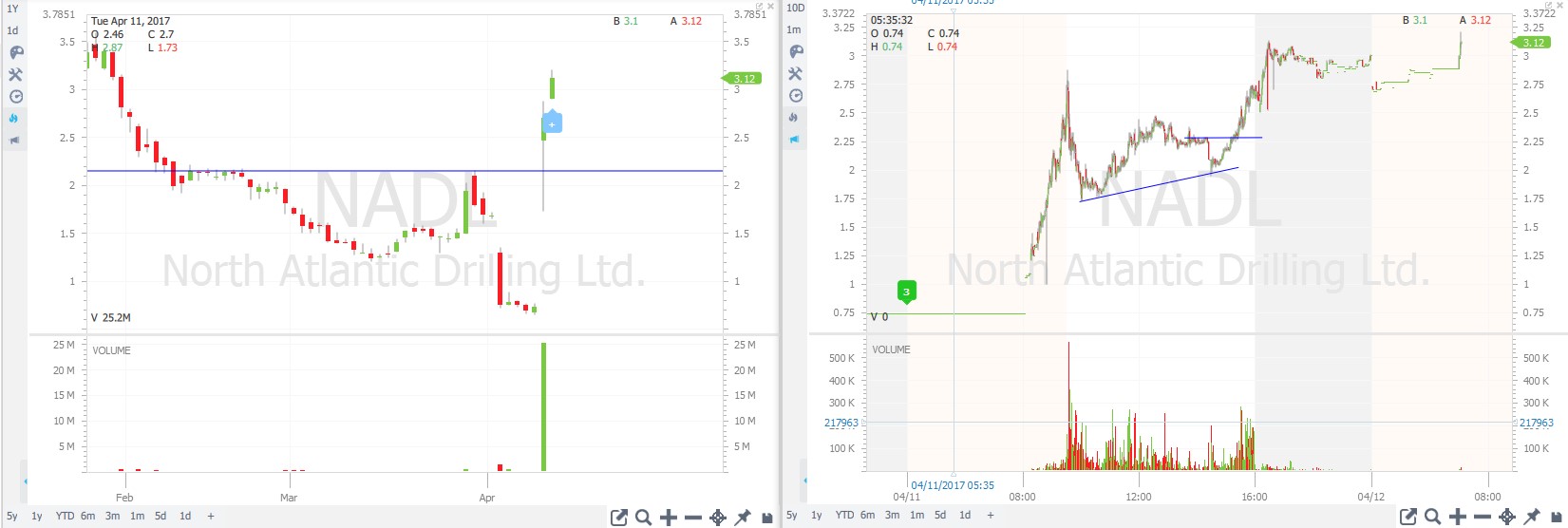
Task: Open the drawing tools in the right chart
Action: (796, 74)
